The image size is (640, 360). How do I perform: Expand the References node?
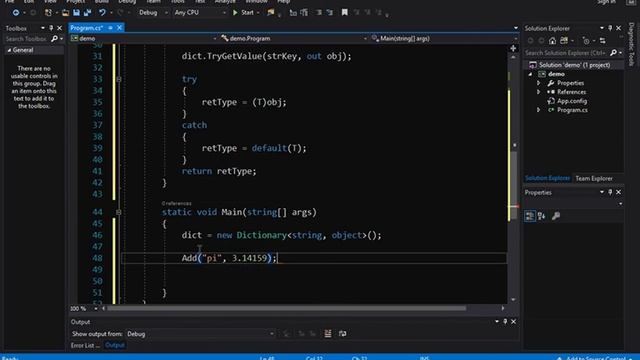click(539, 92)
